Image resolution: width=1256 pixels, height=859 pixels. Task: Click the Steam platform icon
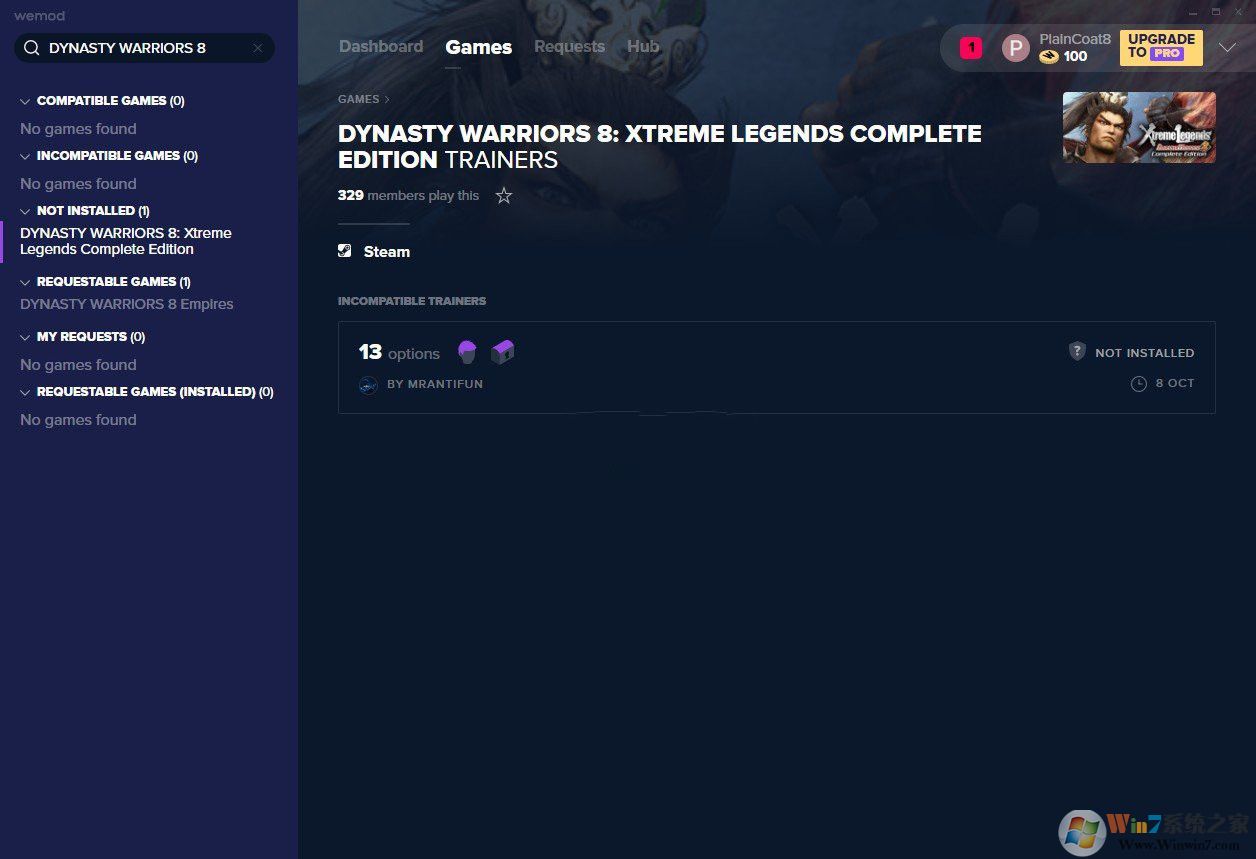(x=345, y=252)
